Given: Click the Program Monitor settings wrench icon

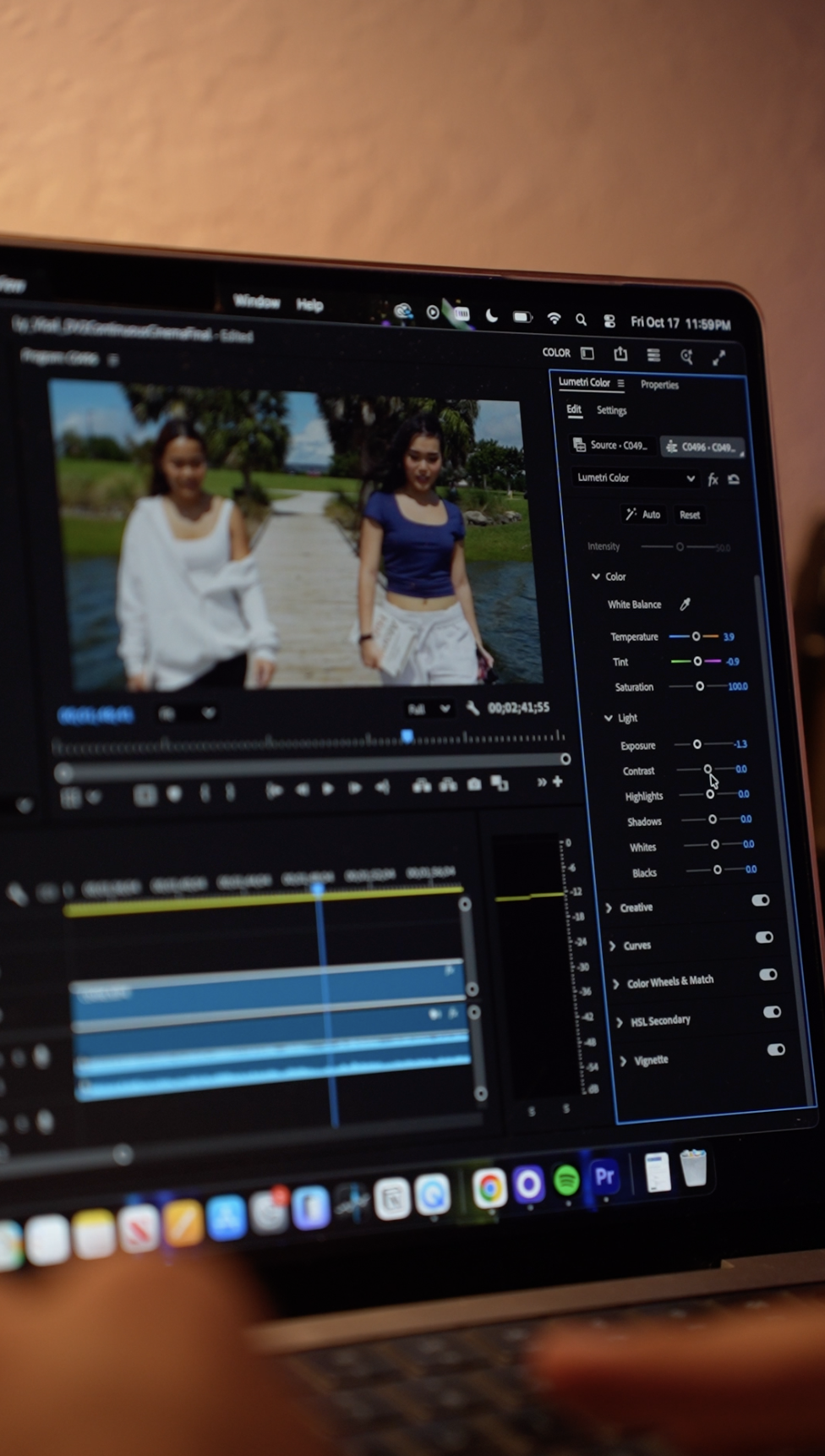Looking at the screenshot, I should point(473,708).
